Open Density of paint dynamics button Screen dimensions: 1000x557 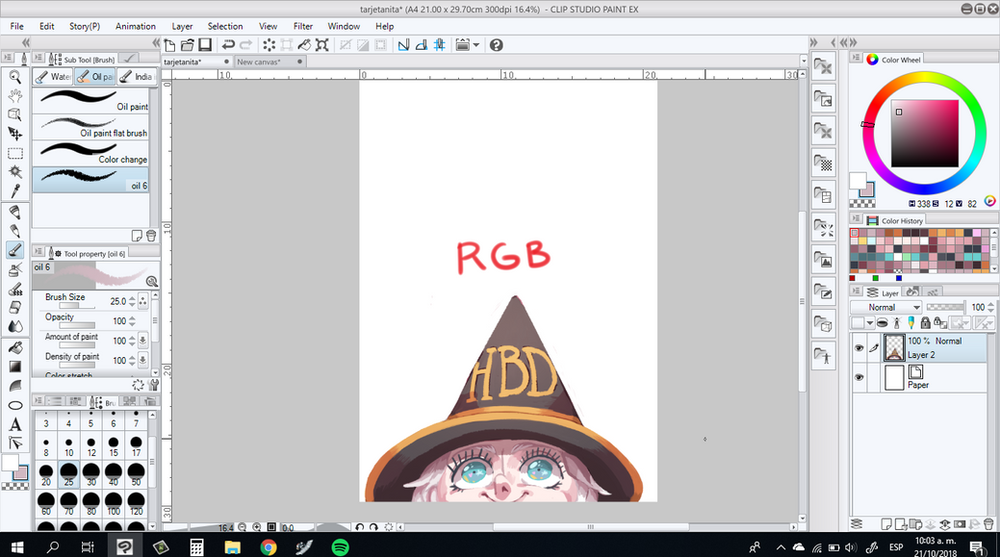coord(143,360)
